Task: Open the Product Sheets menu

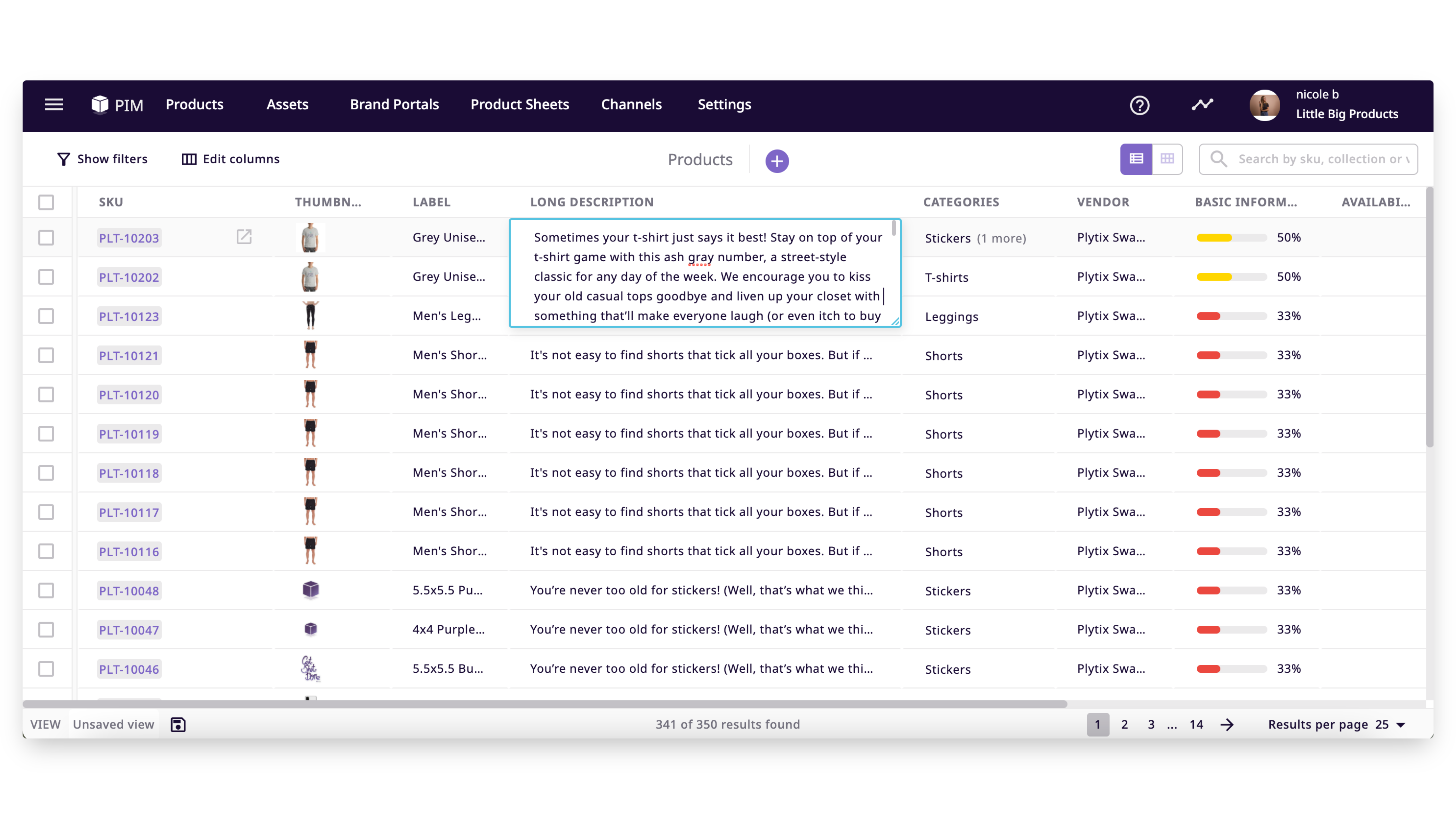Action: coord(519,105)
